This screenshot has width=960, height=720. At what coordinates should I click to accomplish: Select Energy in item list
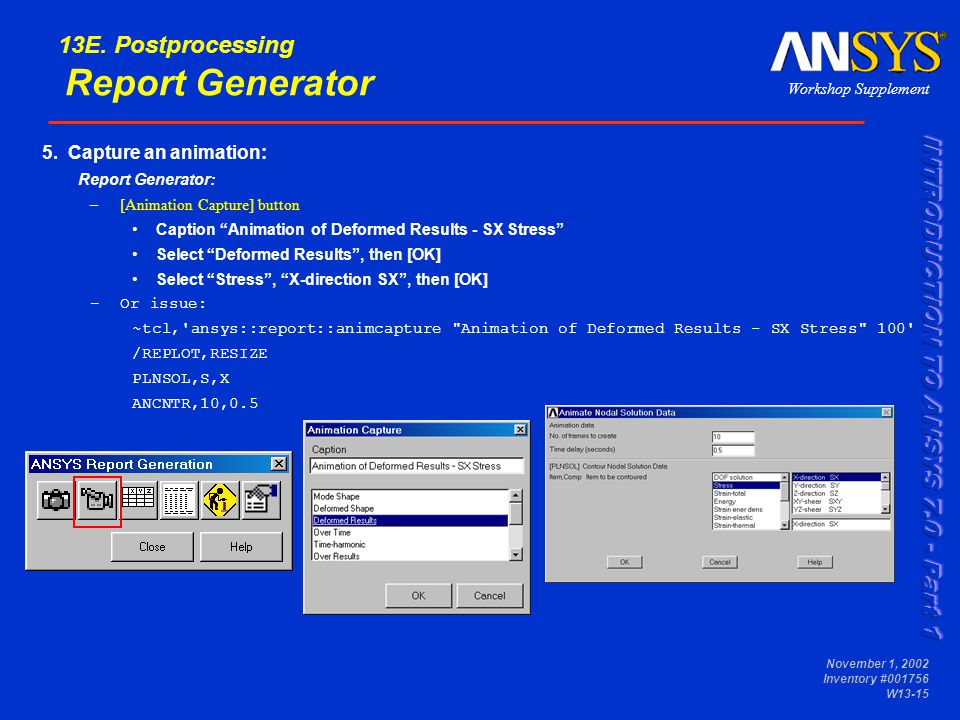point(746,501)
